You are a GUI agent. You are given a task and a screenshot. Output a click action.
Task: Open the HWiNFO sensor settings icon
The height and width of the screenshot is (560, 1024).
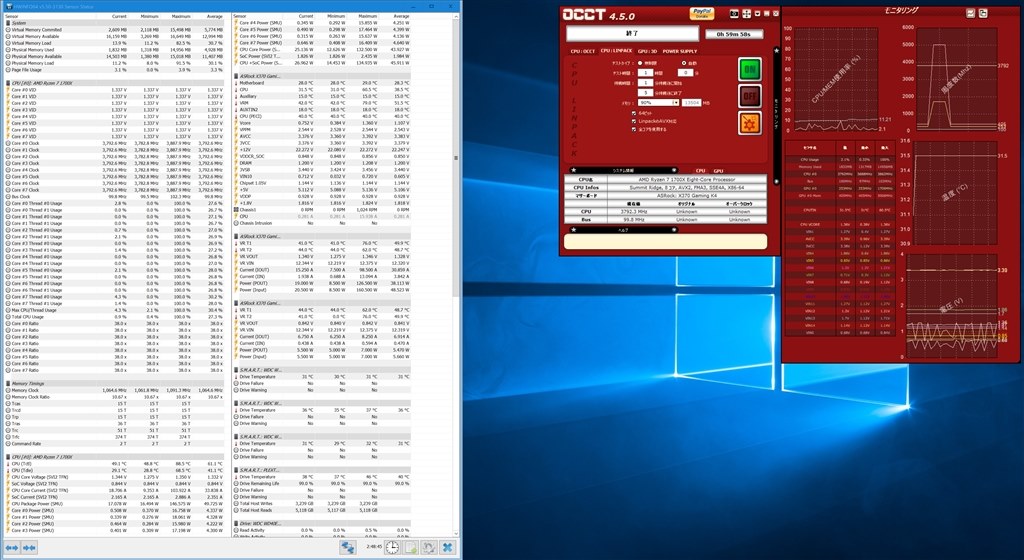pos(428,548)
